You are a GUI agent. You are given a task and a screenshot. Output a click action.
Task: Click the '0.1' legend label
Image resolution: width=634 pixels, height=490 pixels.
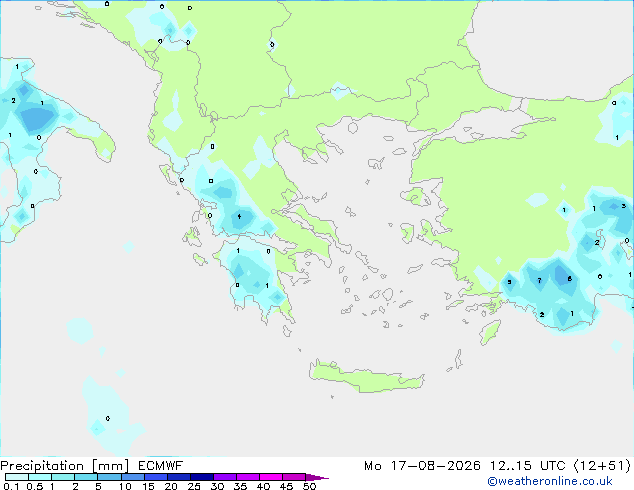[11, 486]
